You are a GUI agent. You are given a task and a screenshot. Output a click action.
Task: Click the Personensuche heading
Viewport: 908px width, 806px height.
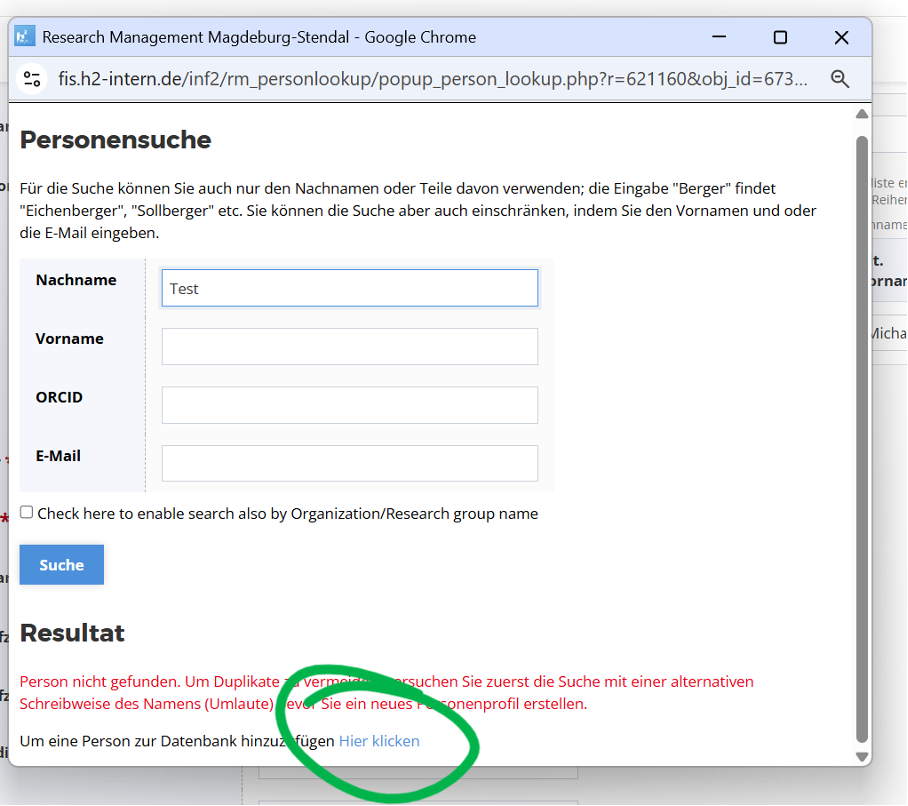point(115,140)
